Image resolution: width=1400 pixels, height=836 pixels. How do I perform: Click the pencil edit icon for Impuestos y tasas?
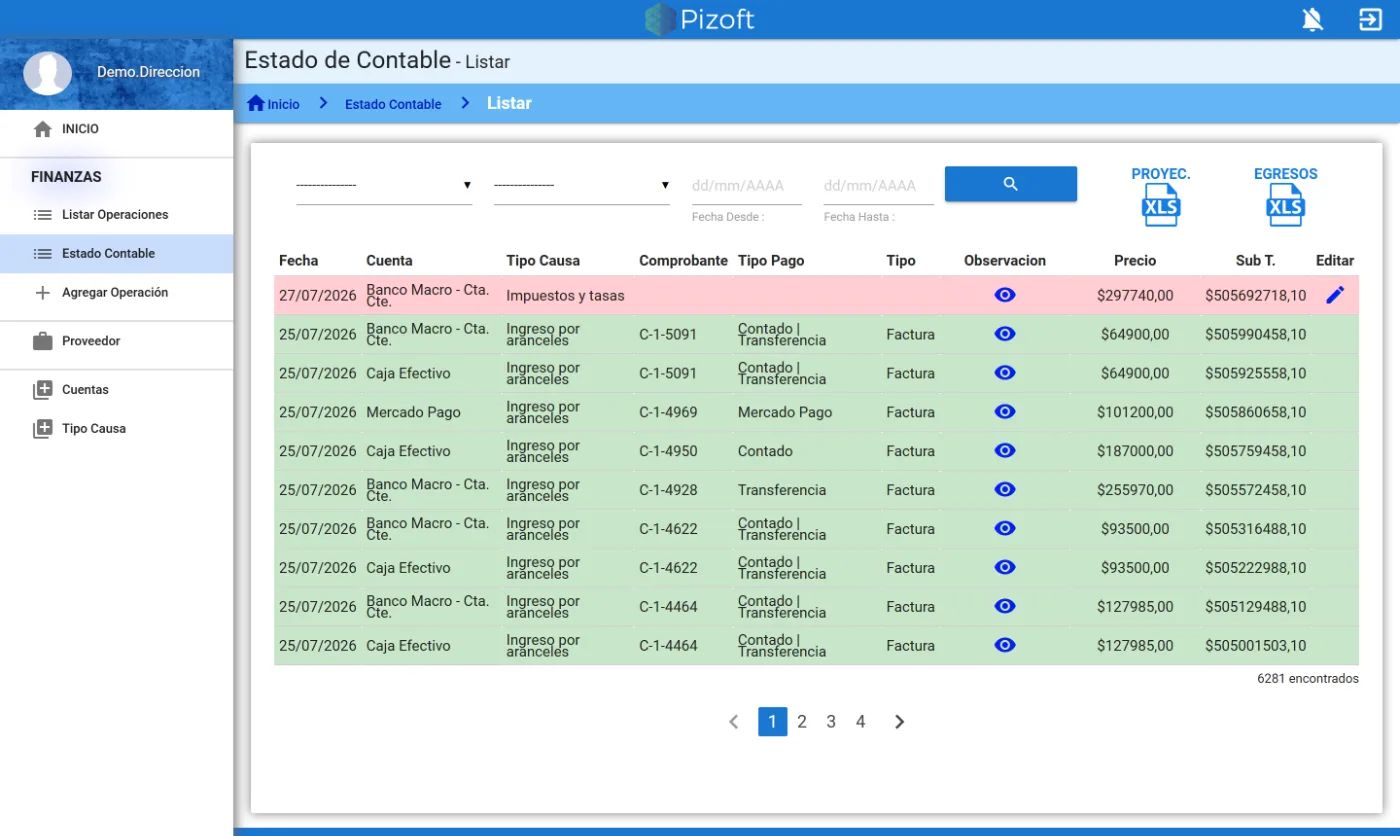[1335, 295]
